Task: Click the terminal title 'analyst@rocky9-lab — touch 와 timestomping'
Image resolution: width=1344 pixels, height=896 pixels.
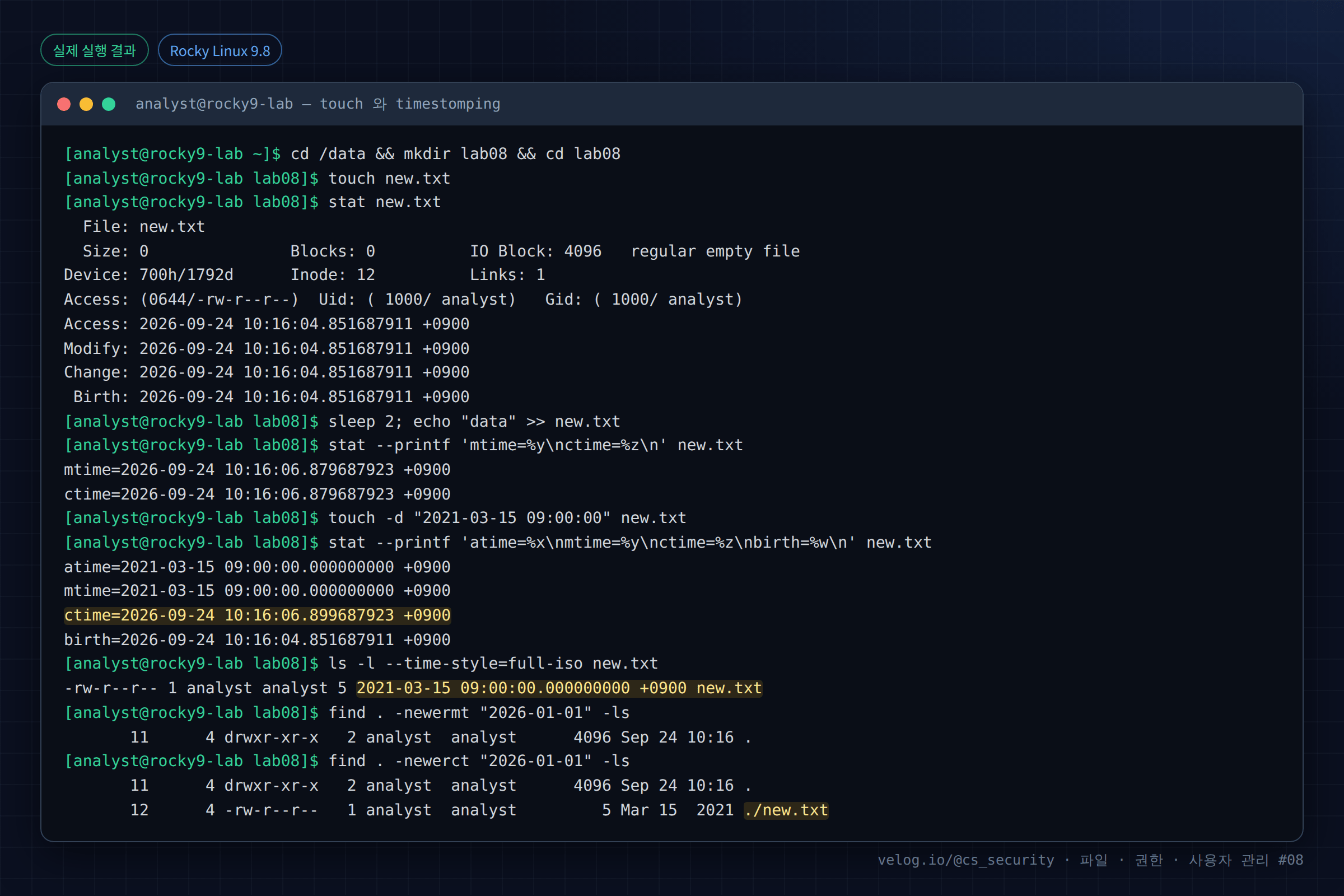Action: click(318, 104)
